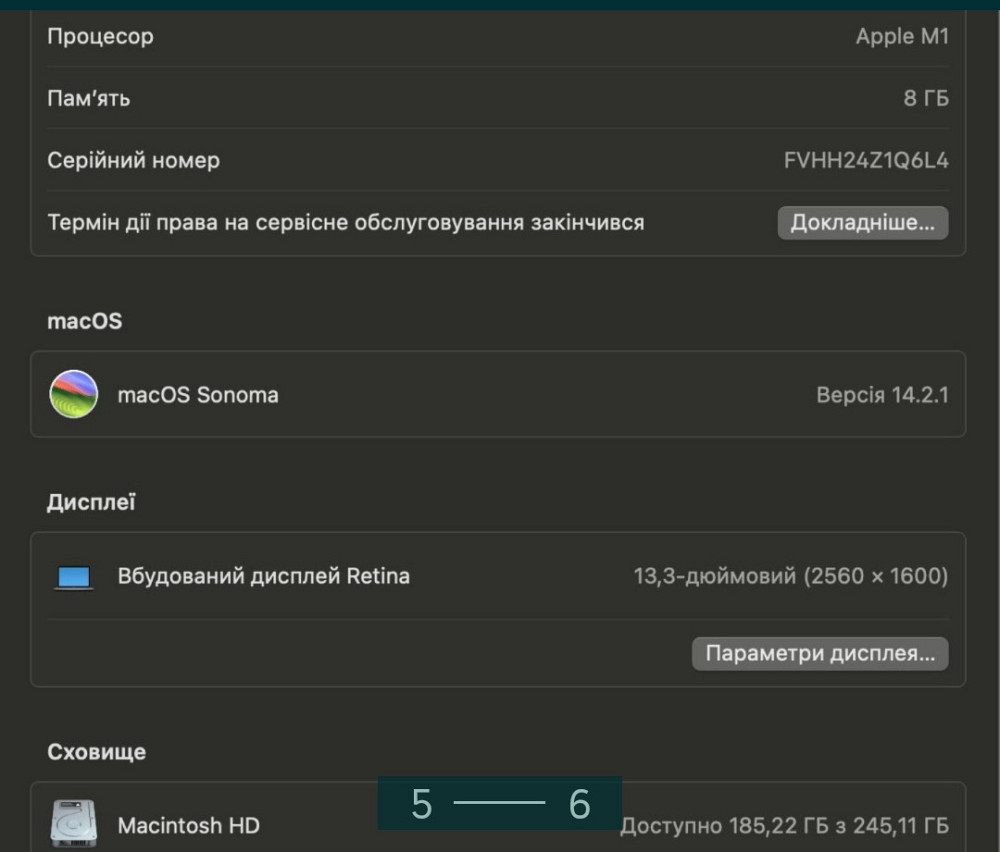Click the Macintosh HD drive icon
The width and height of the screenshot is (1000, 852).
[74, 824]
